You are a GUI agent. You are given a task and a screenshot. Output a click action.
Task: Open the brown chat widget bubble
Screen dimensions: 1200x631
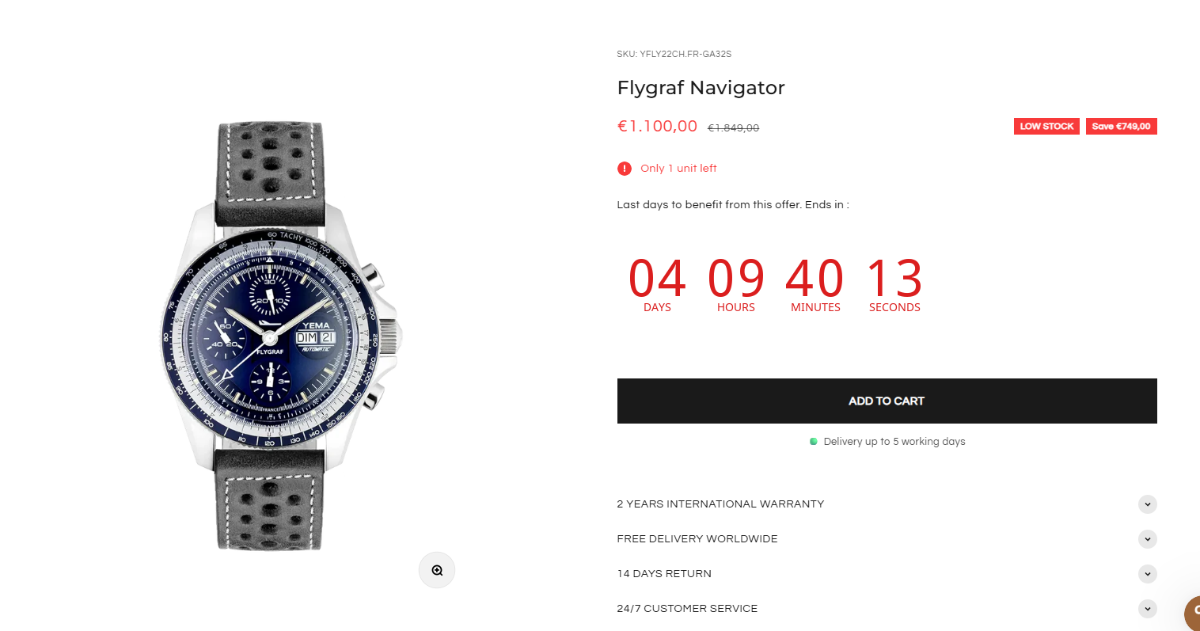(1192, 613)
